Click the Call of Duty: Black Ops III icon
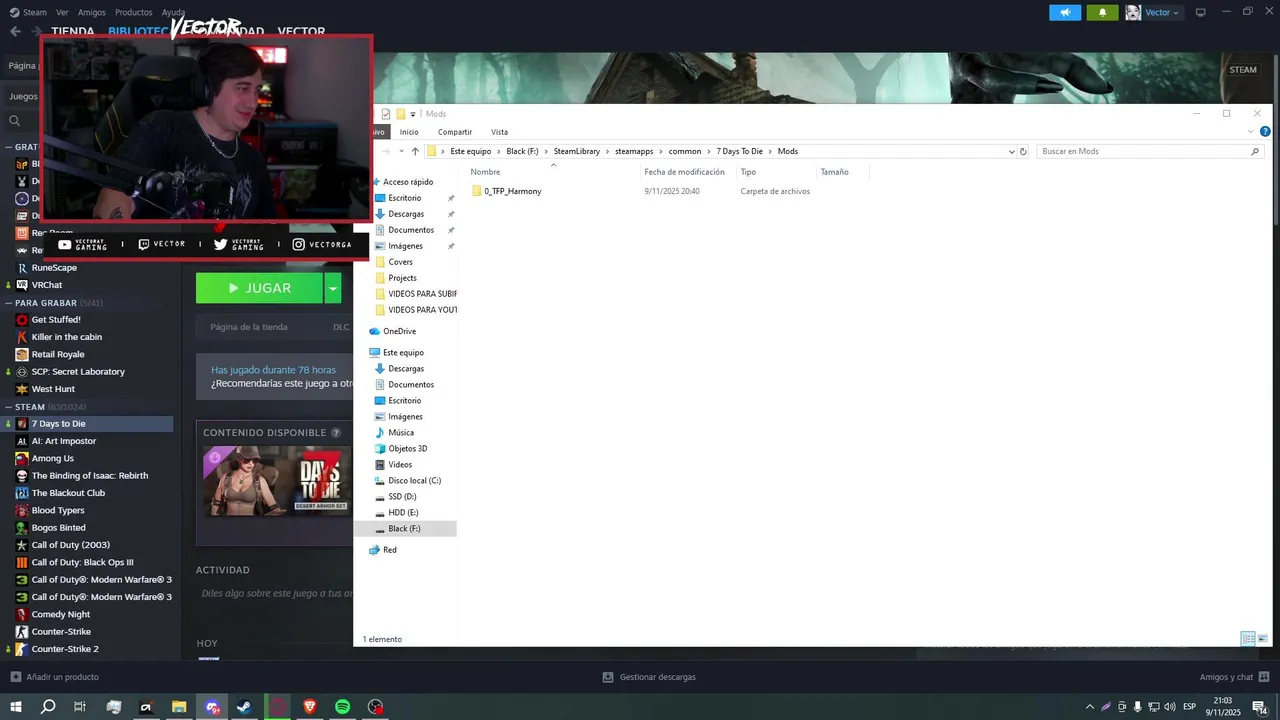The height and width of the screenshot is (720, 1280). 22,562
